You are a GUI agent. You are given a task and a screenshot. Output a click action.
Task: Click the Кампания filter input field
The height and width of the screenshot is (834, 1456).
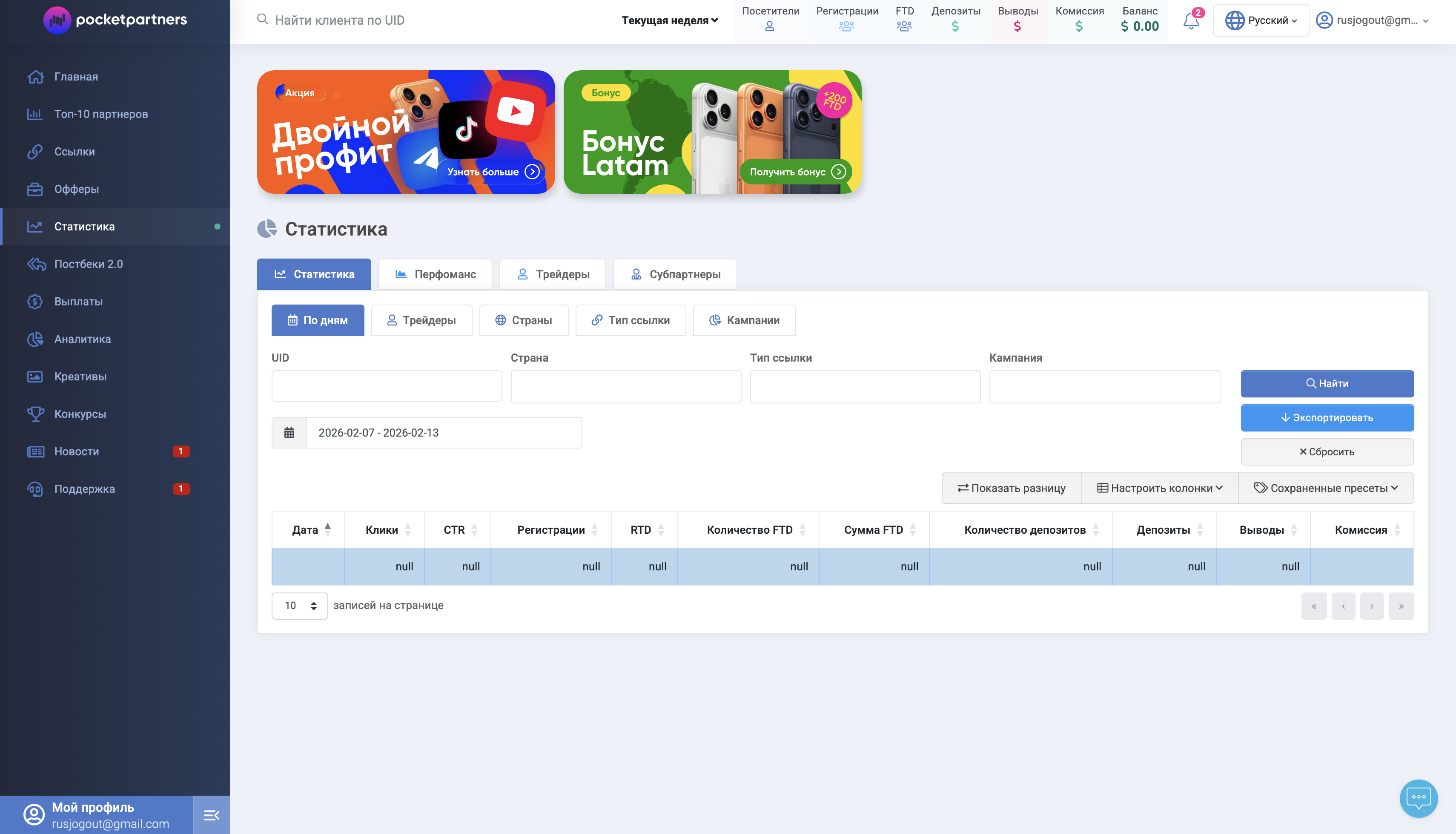coord(1104,386)
